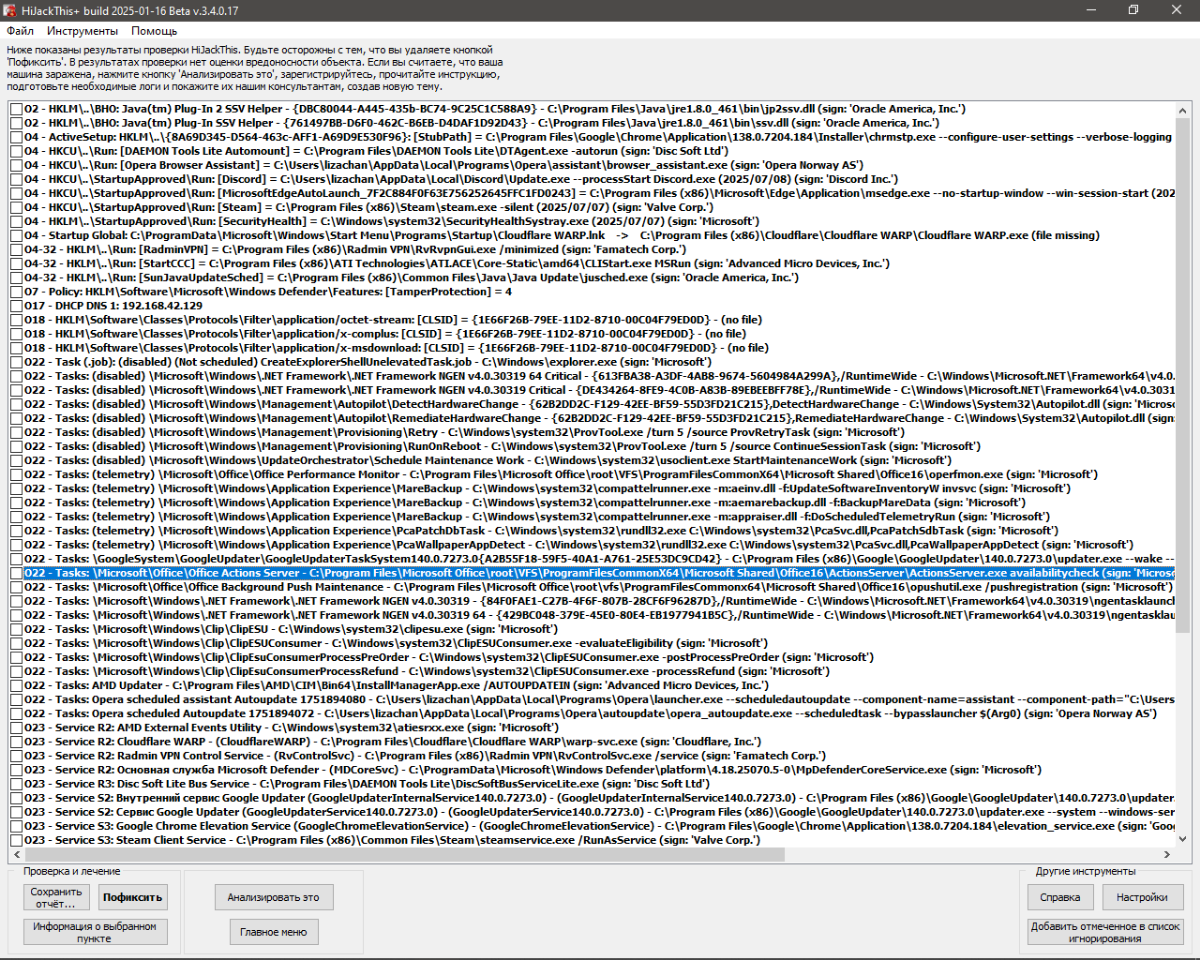This screenshot has height=960, width=1200.
Task: Open Главное меню
Action: pyautogui.click(x=273, y=932)
